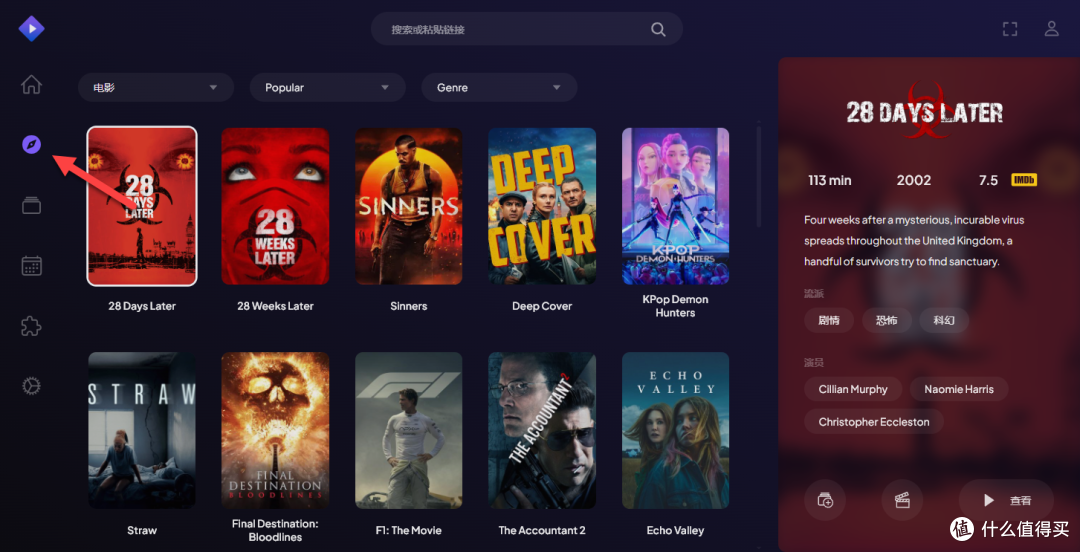
Task: Click the 'Straw' title text
Action: [142, 531]
